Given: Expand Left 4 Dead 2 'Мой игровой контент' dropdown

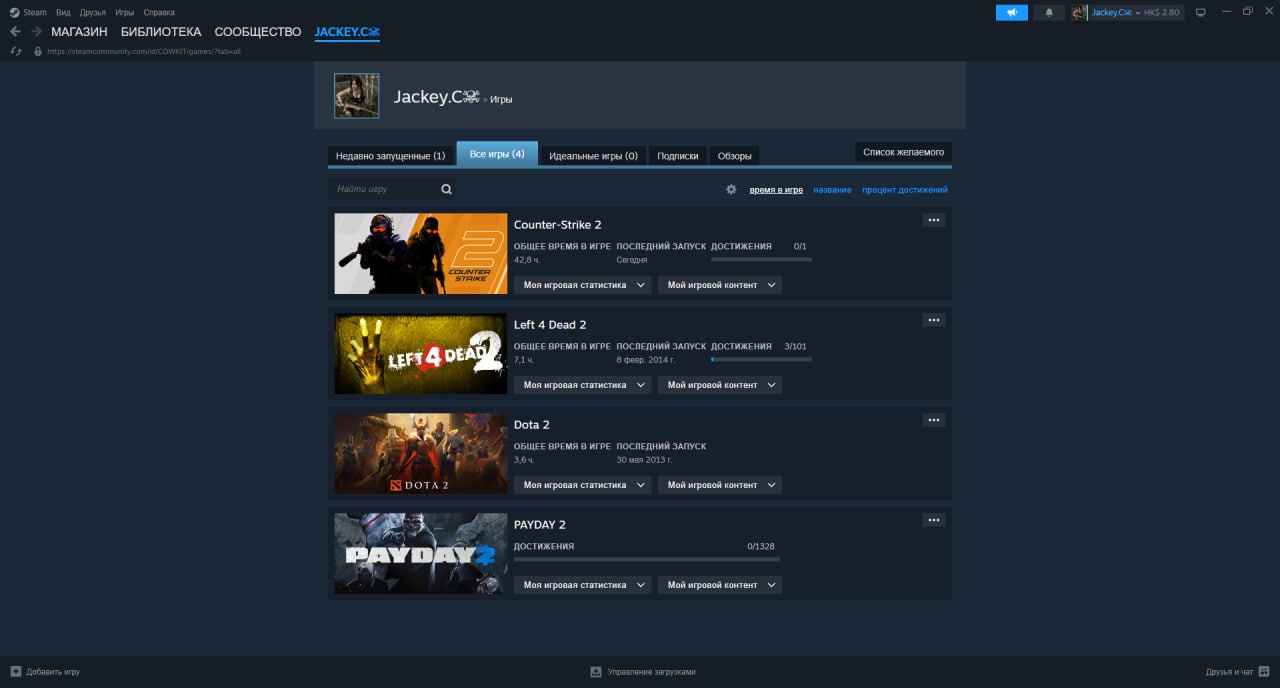Looking at the screenshot, I should 719,385.
